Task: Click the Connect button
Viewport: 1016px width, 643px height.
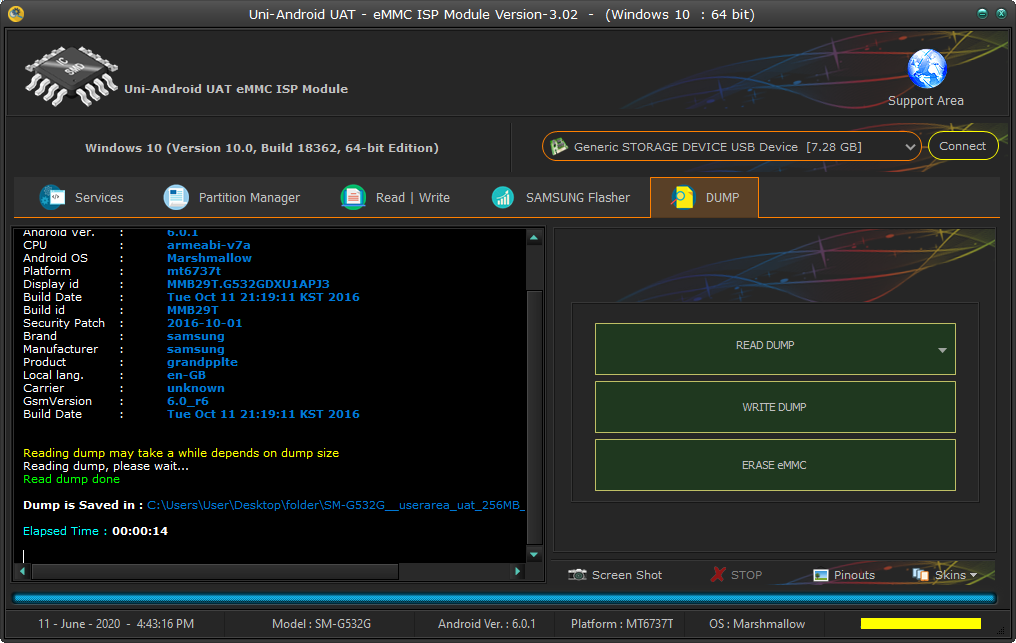Action: pyautogui.click(x=963, y=146)
